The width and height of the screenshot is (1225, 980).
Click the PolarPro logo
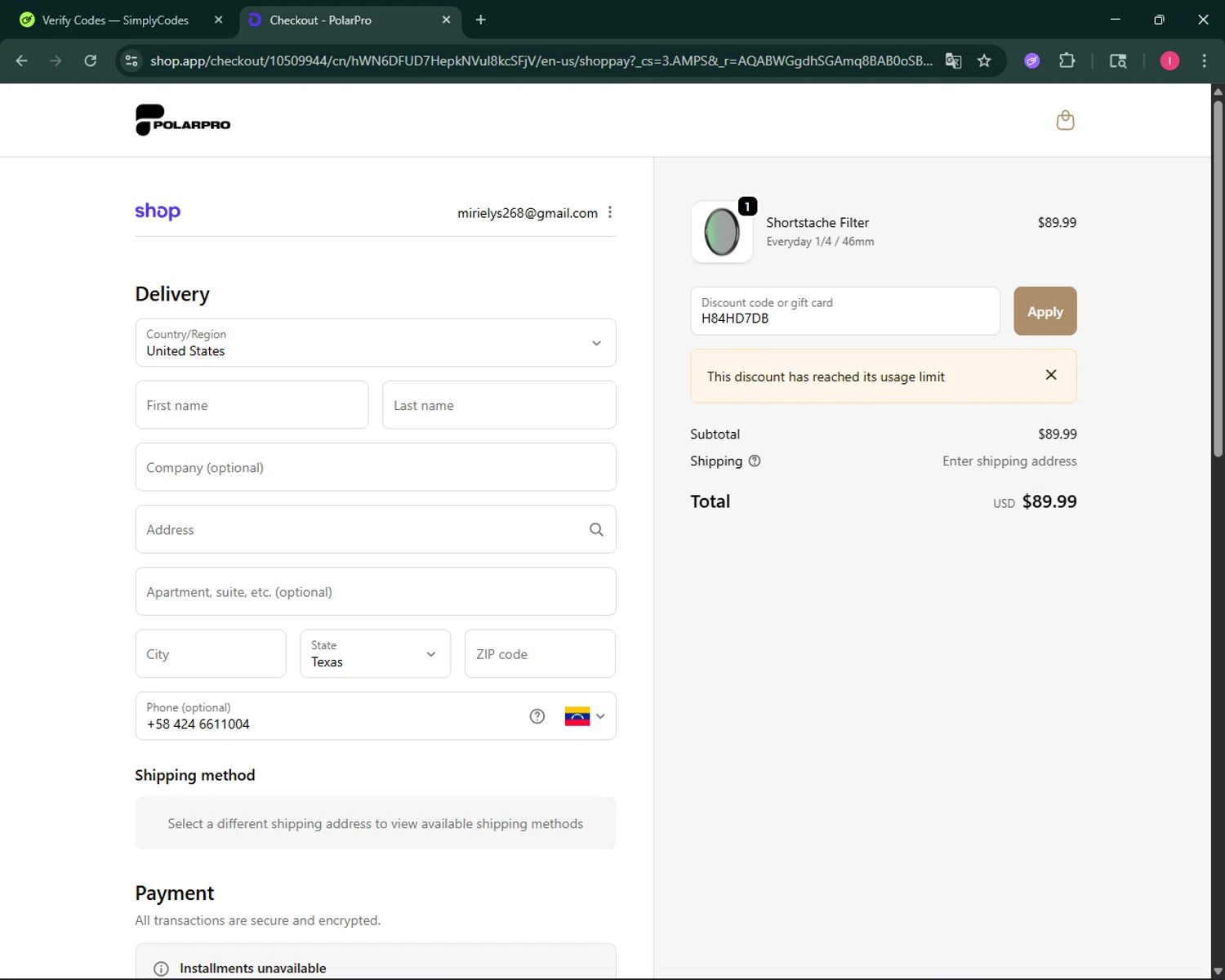[183, 120]
